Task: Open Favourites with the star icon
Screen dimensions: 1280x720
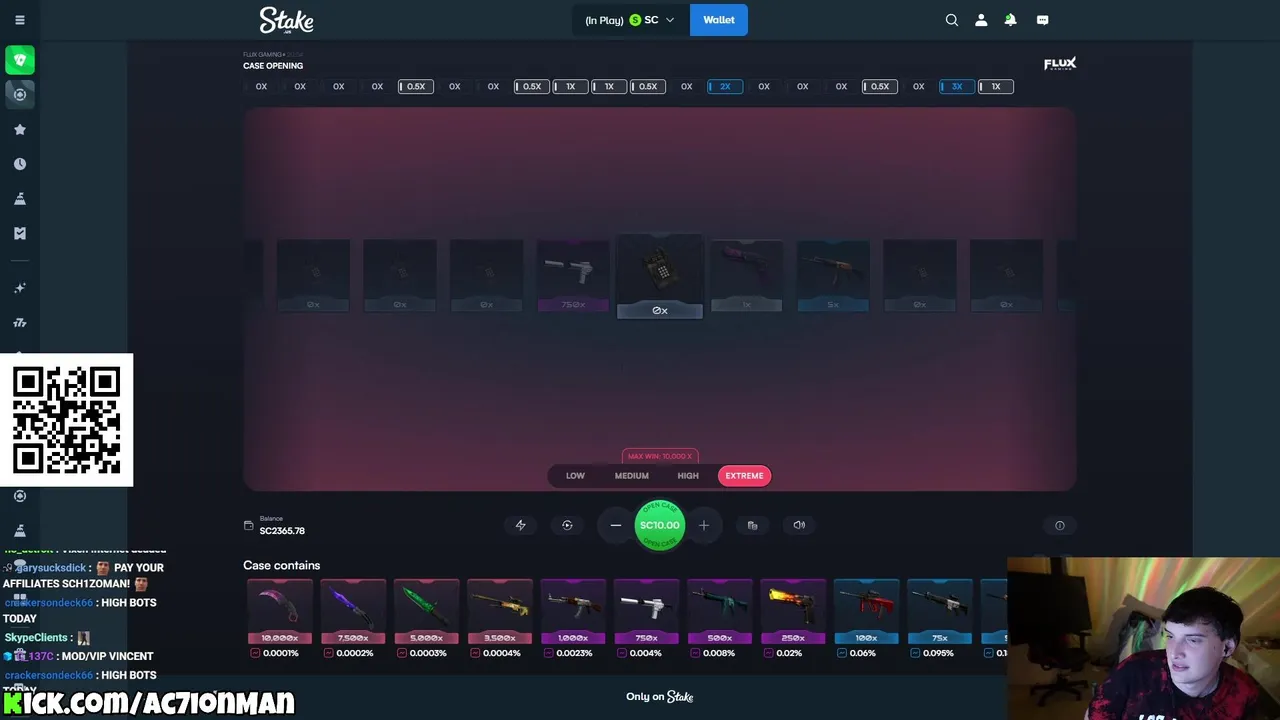Action: pyautogui.click(x=20, y=129)
